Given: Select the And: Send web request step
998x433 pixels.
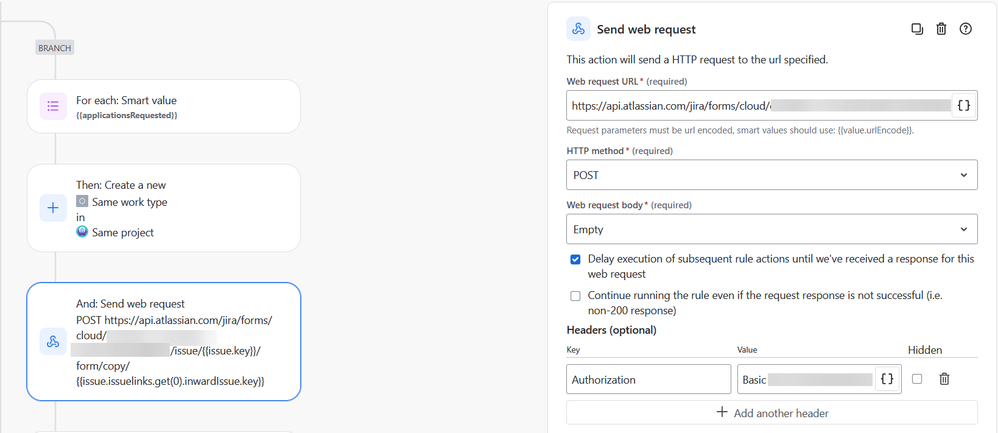Looking at the screenshot, I should [164, 342].
